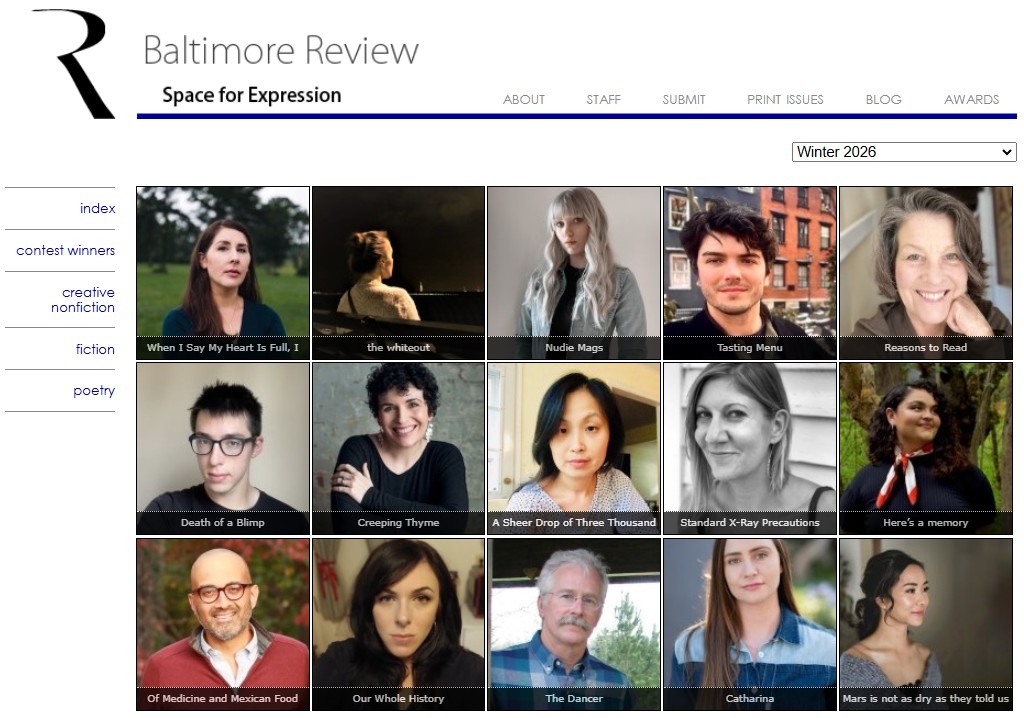Click the Baltimore Review R logo
This screenshot has width=1024, height=718.
point(74,63)
